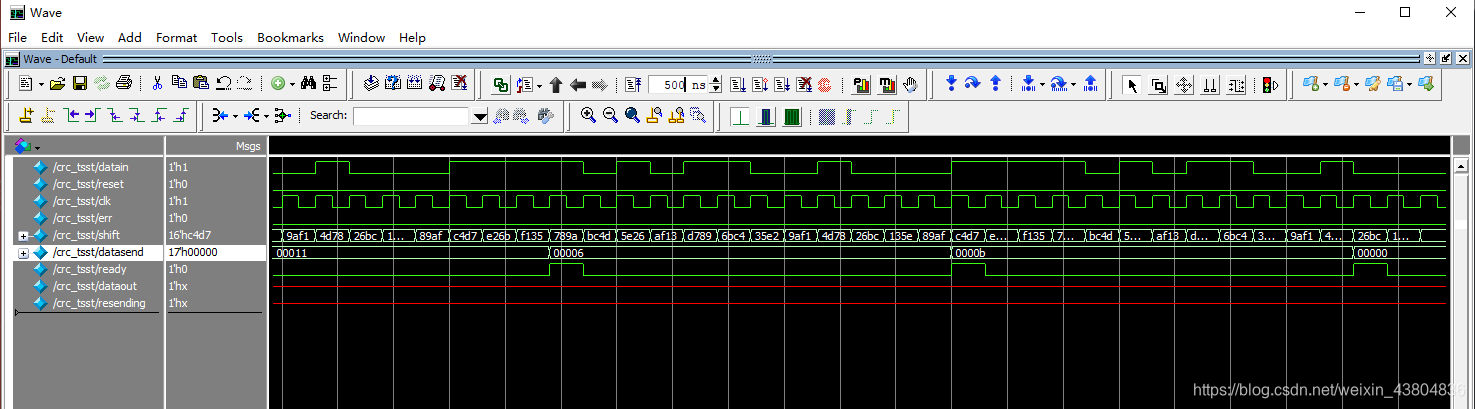Click the Paste clipboard icon
1475x409 pixels.
(x=201, y=84)
